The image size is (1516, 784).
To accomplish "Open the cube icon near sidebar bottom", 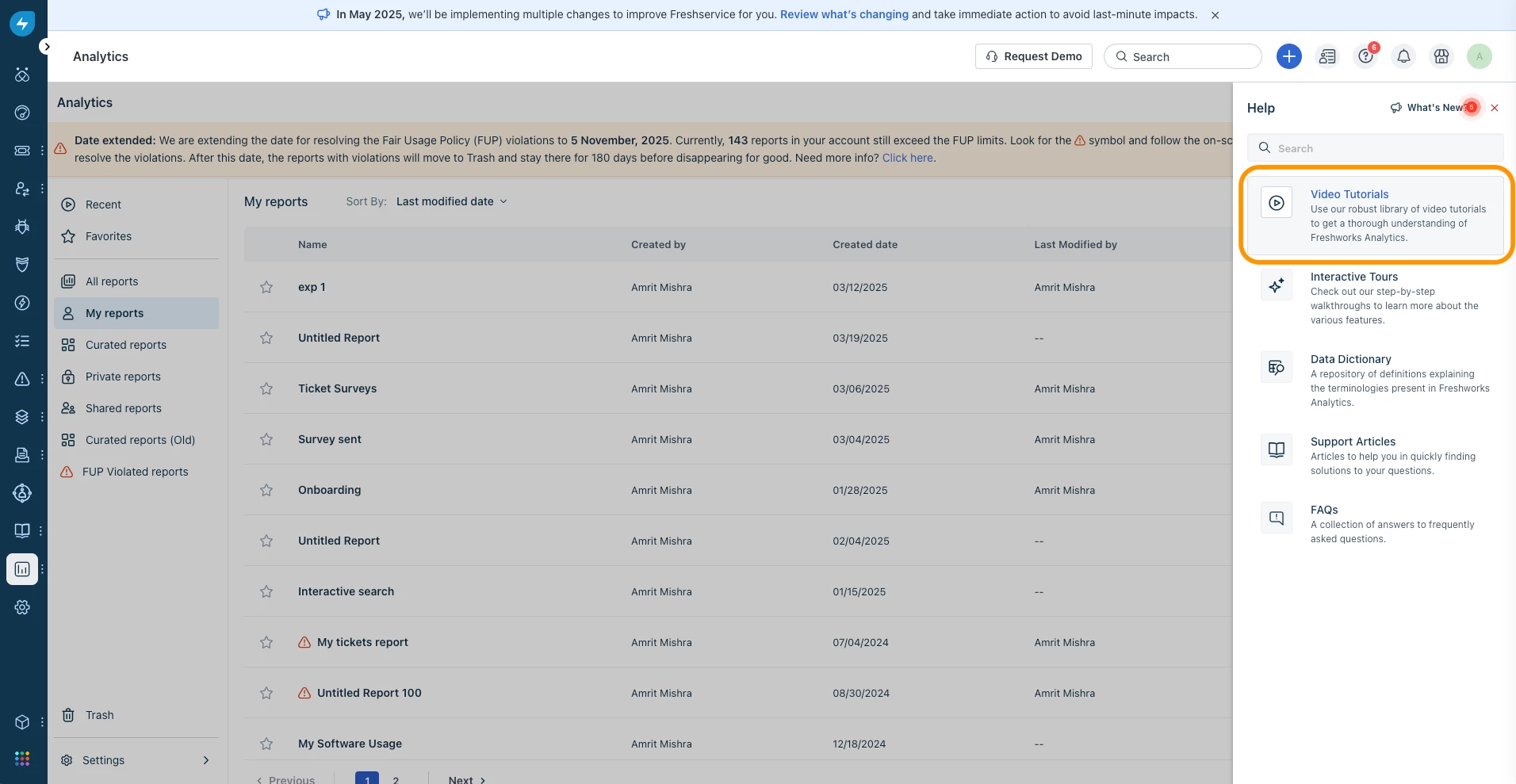I will click(22, 722).
